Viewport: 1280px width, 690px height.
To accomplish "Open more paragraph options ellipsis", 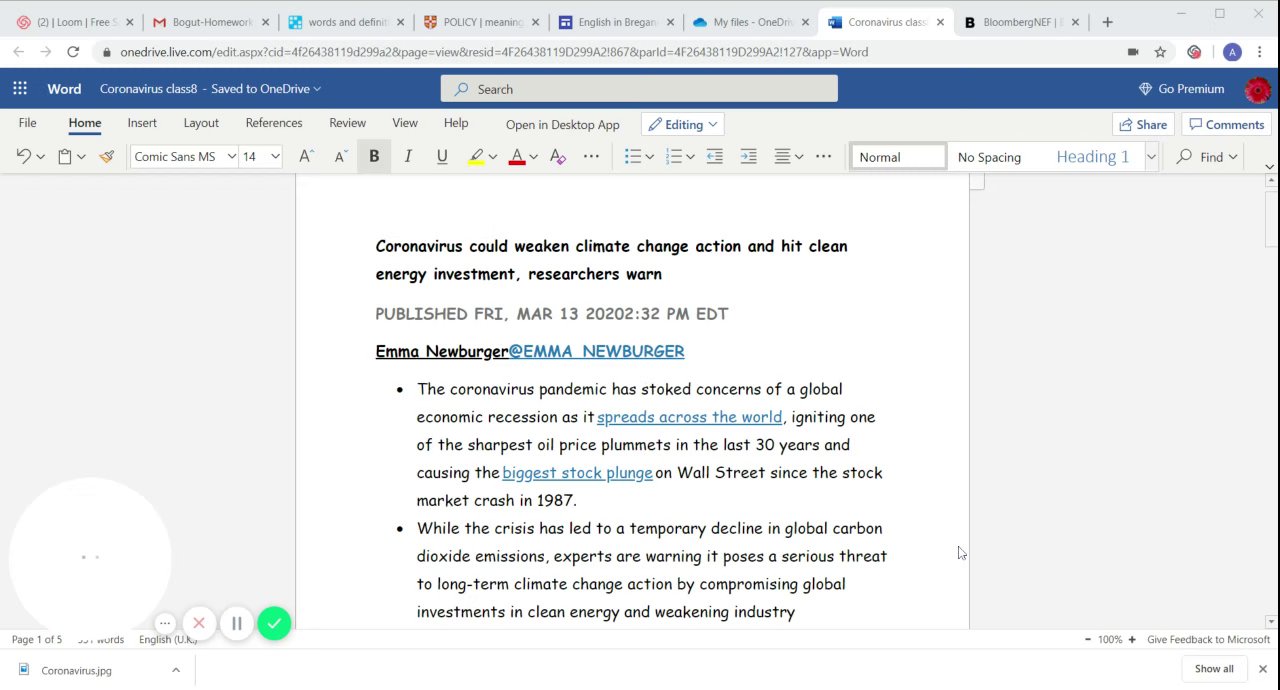I will click(x=823, y=156).
